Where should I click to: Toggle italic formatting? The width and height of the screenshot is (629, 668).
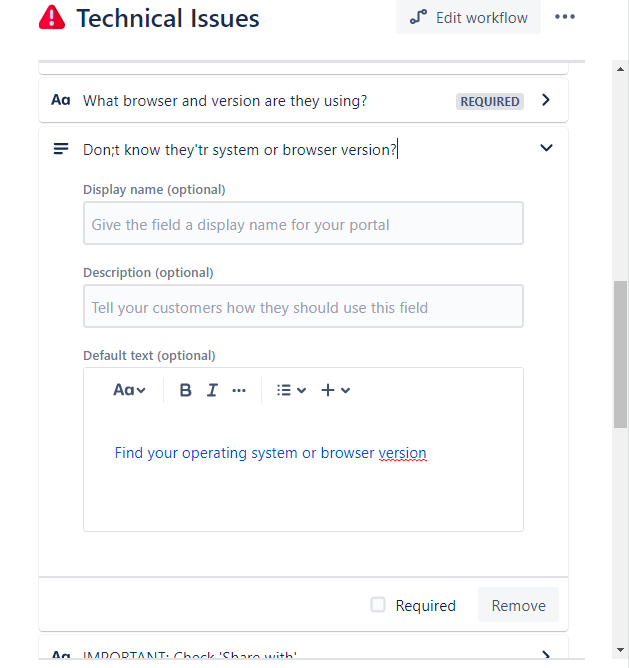[x=212, y=390]
